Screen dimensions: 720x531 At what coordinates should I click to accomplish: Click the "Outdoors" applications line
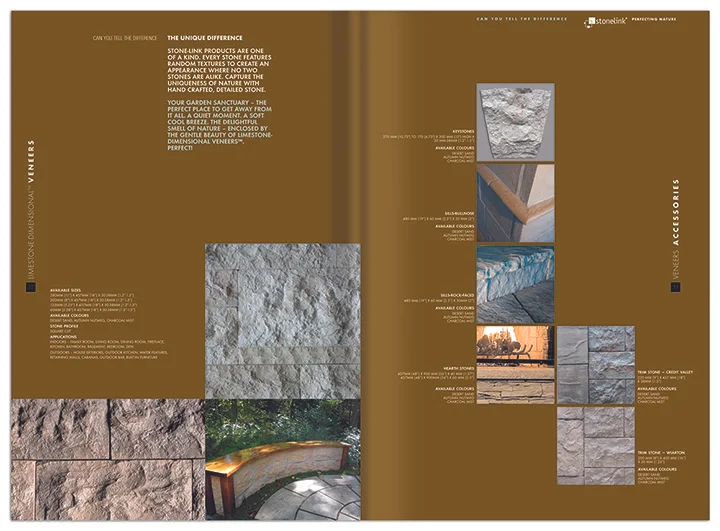coord(109,355)
